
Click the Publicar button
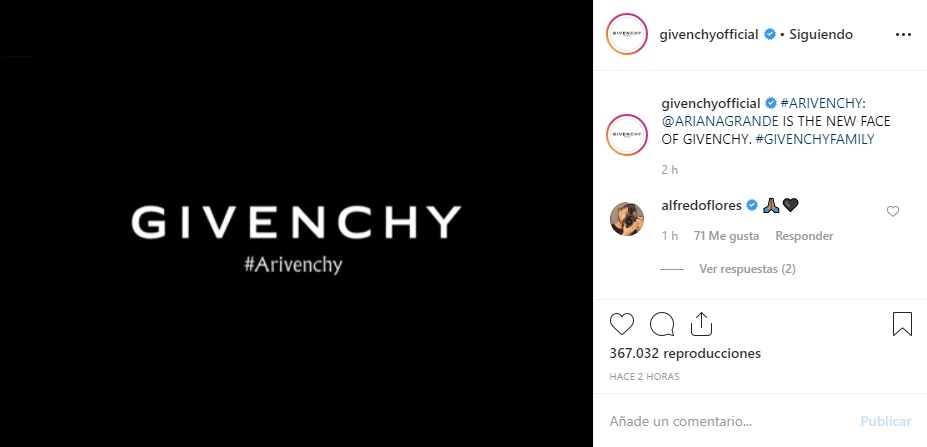(x=886, y=422)
